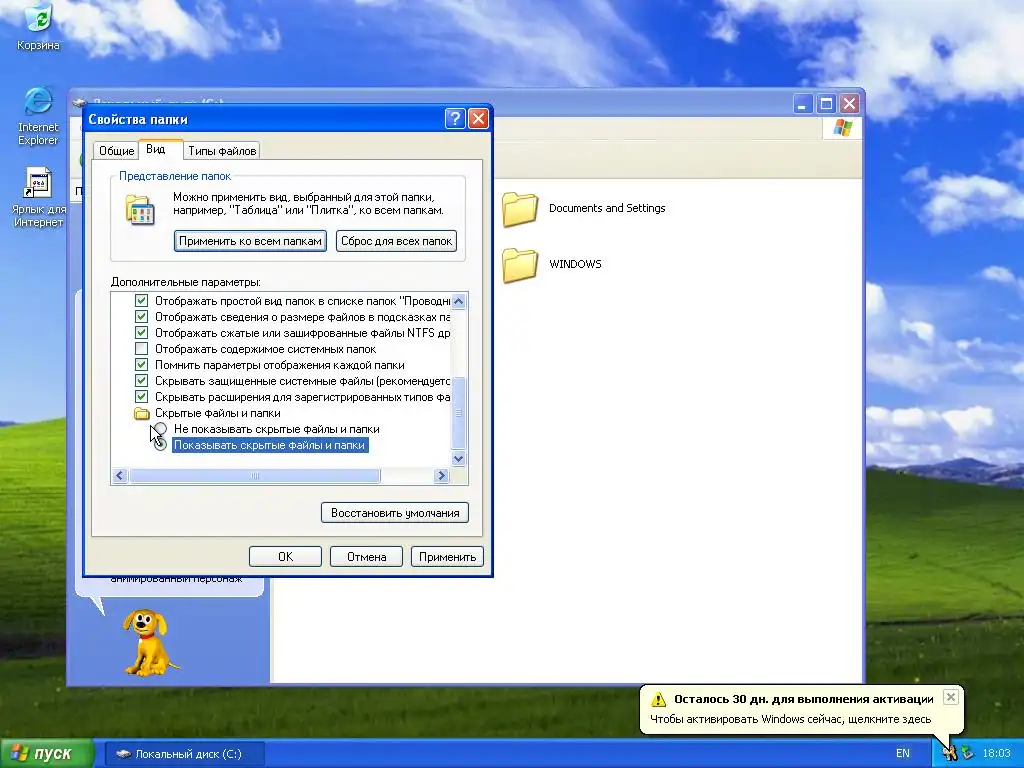Open the Пуск start menu
1024x768 pixels.
pos(46,754)
